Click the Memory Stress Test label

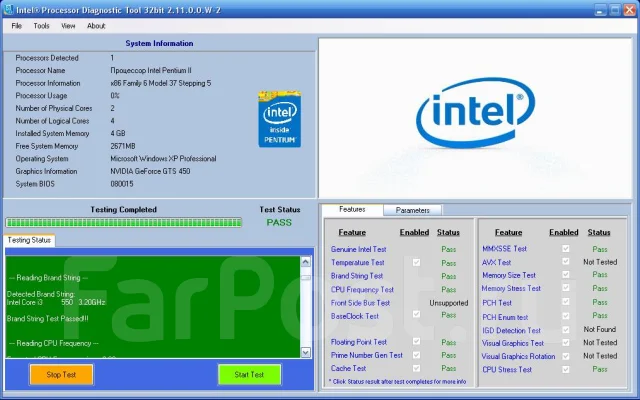511,288
